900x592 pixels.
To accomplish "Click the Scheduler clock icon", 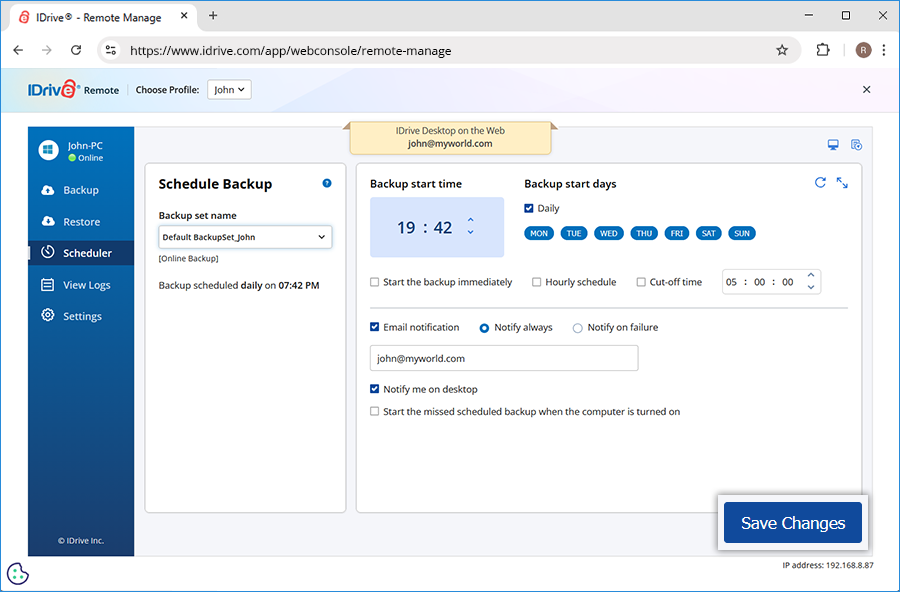I will click(x=48, y=252).
